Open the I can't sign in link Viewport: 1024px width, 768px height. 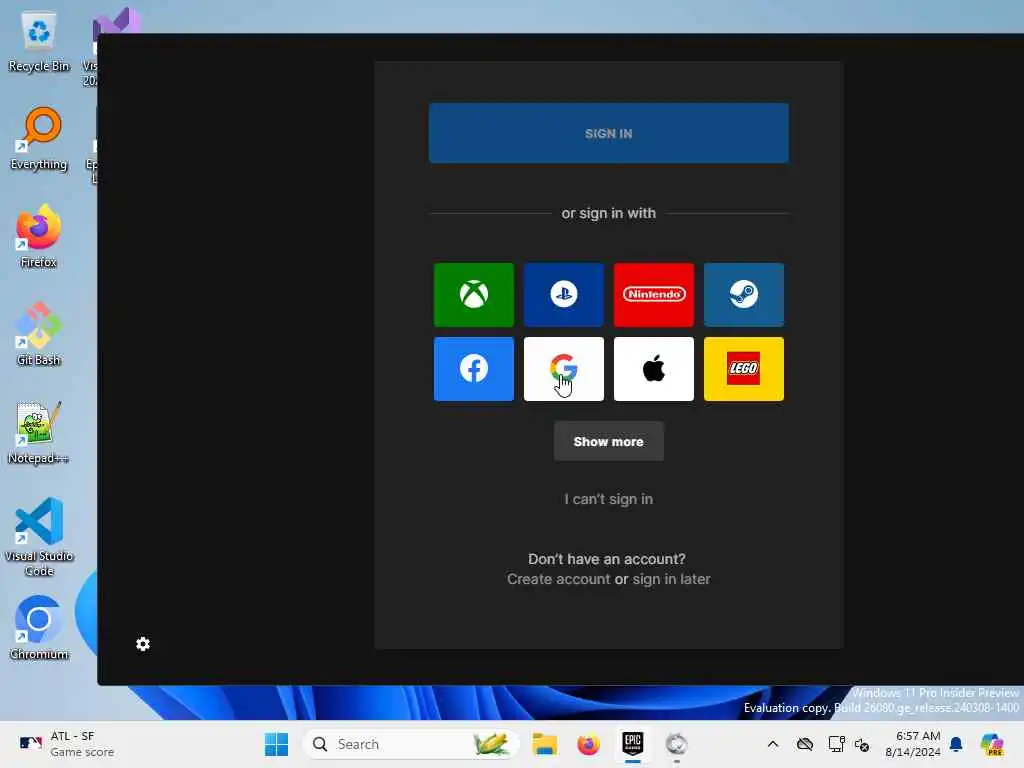pyautogui.click(x=609, y=499)
